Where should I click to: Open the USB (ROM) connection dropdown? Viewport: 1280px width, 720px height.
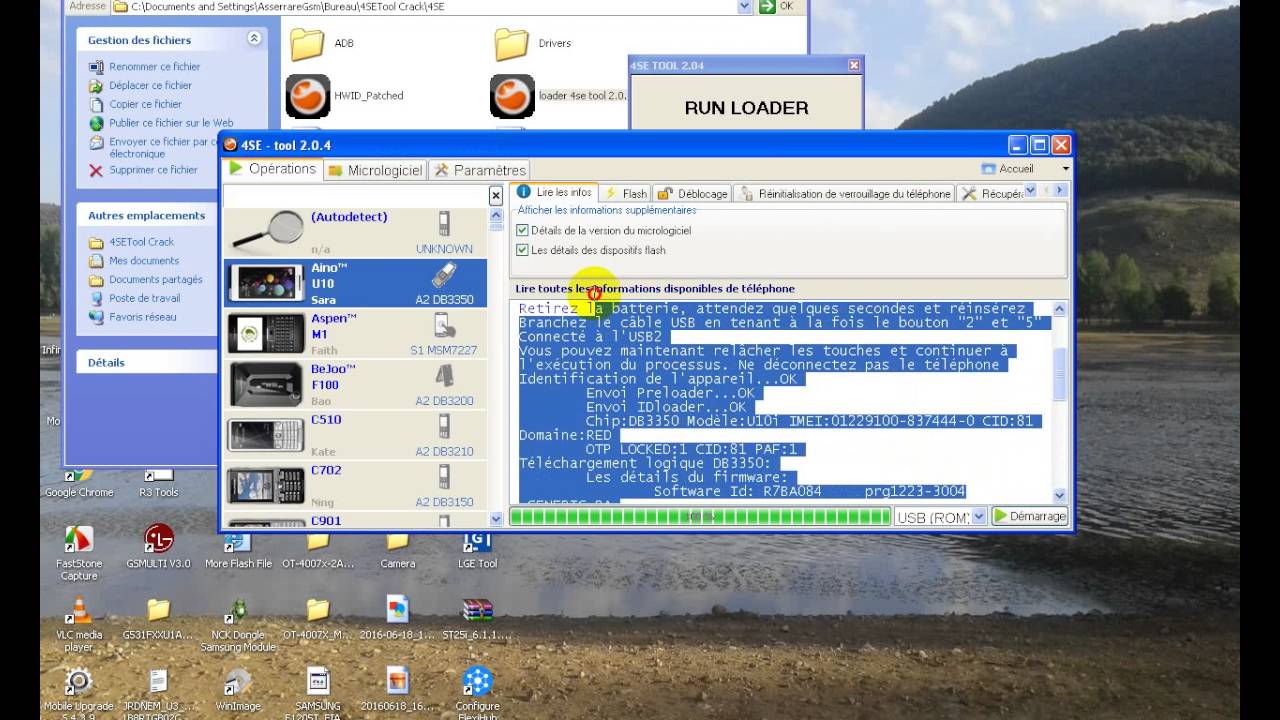click(979, 517)
